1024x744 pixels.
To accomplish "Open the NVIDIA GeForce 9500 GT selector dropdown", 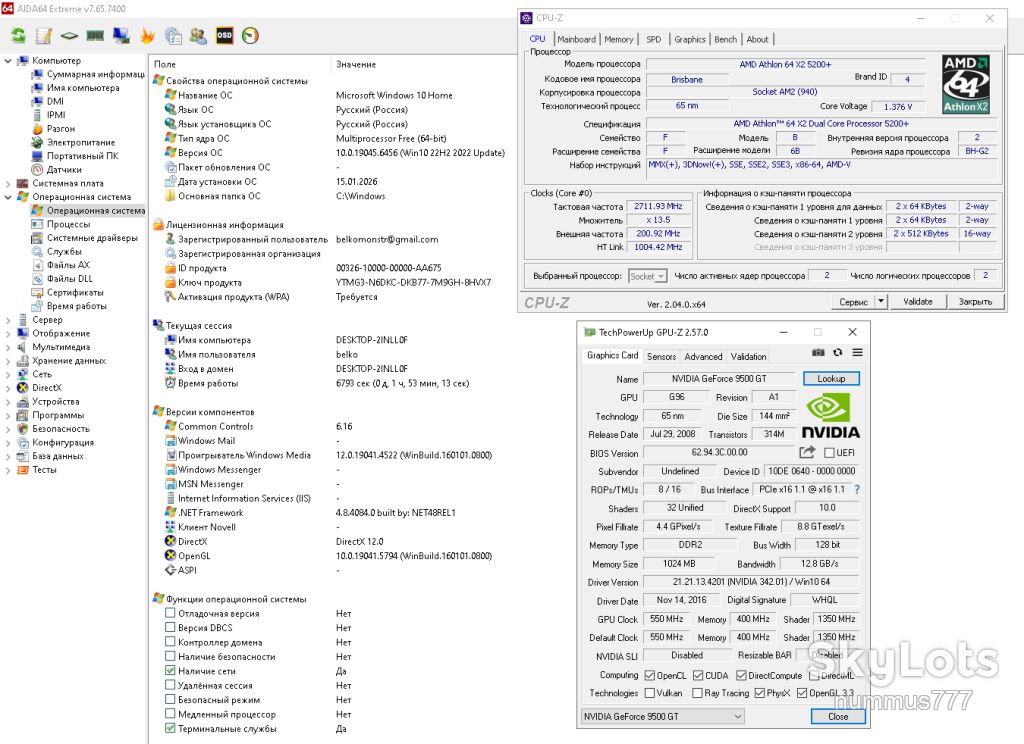I will click(x=662, y=717).
